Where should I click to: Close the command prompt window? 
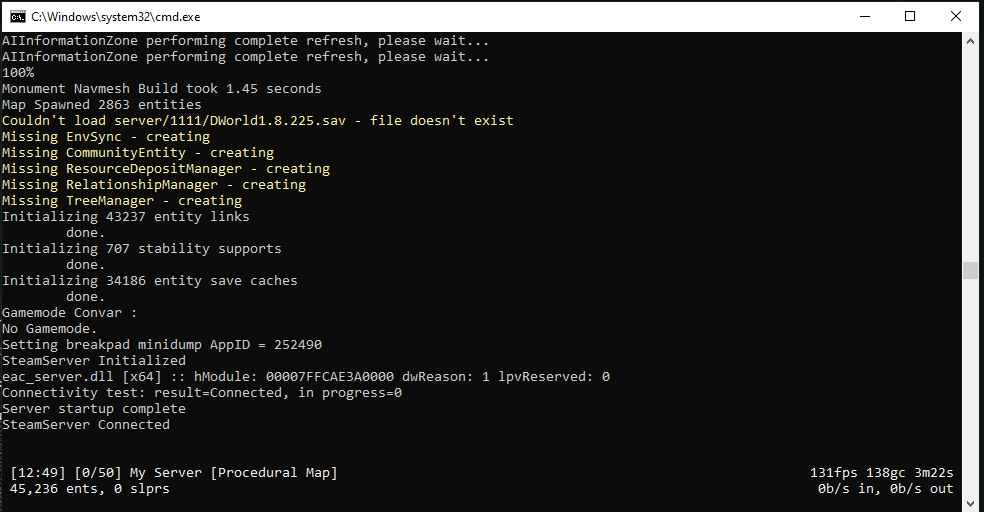(x=956, y=16)
